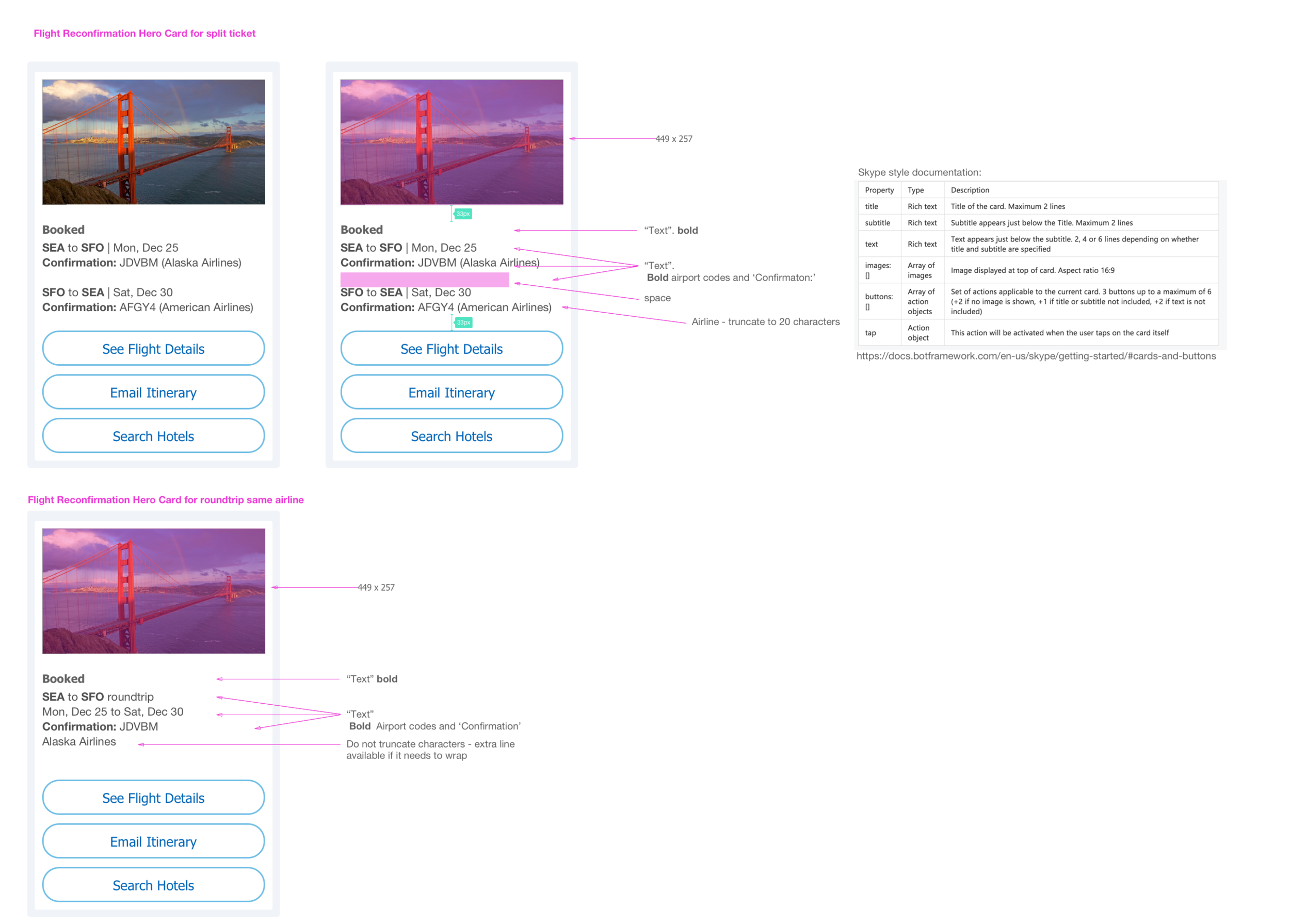Tap See Flight Details in roundtrip card
Viewport: 1290px width, 924px height.
coord(153,798)
